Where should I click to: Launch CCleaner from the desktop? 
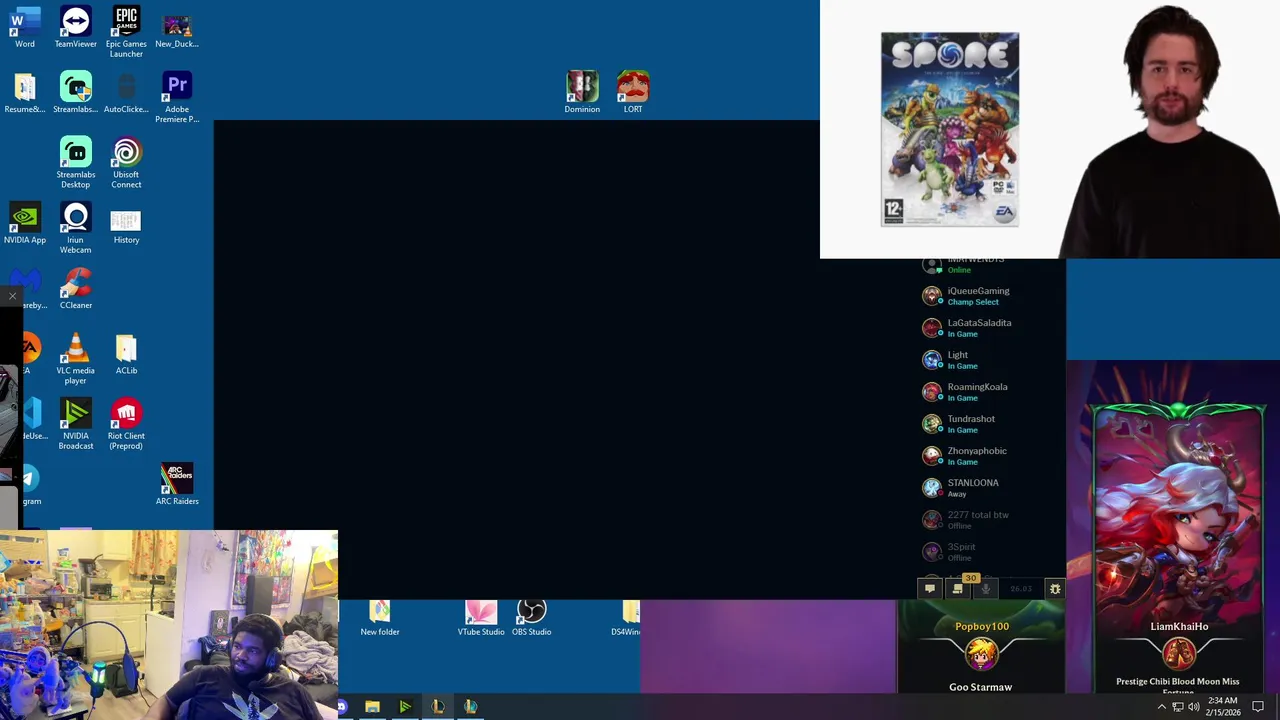76,289
